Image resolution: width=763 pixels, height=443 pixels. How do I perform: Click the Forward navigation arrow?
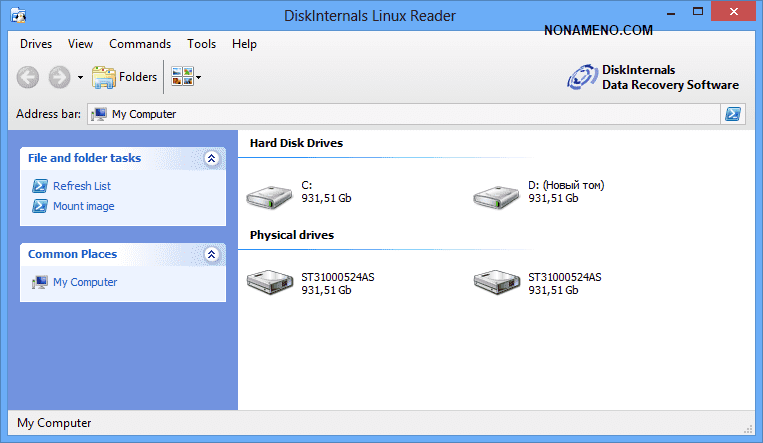tap(59, 76)
